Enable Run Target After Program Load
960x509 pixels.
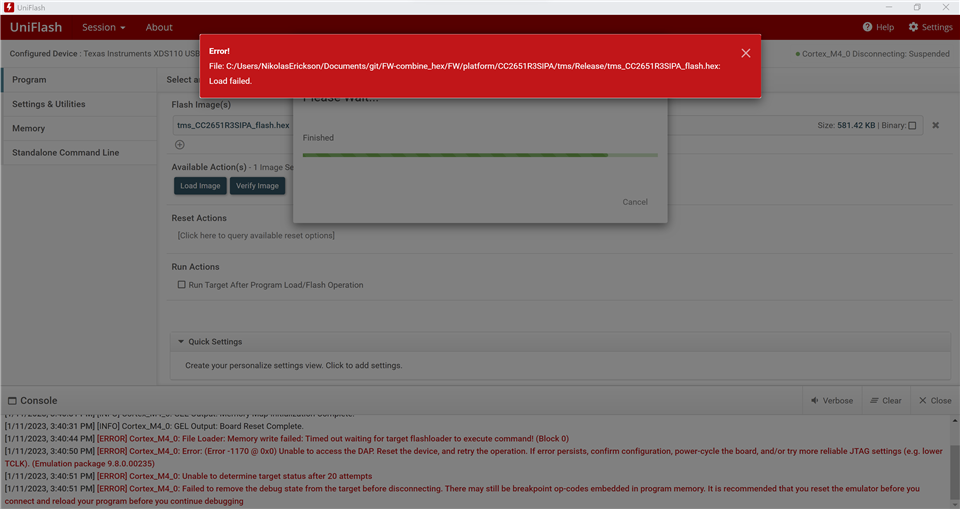click(x=181, y=285)
